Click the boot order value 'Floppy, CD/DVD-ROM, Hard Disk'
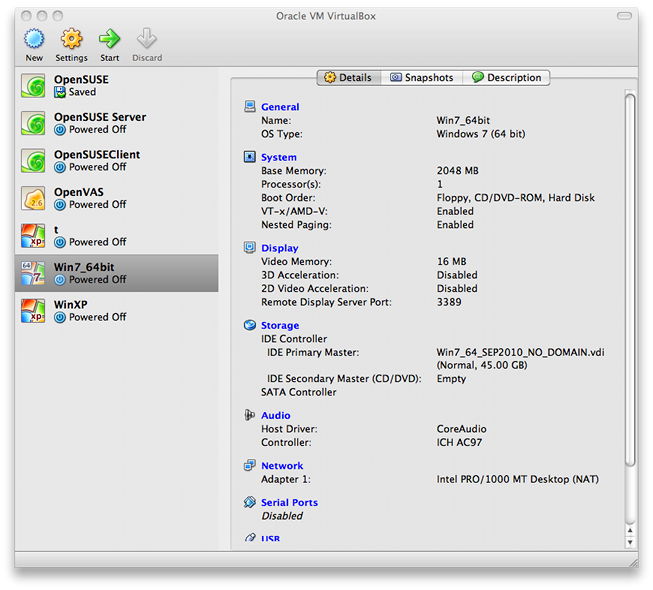Screen dimensions: 653x590 [516, 198]
